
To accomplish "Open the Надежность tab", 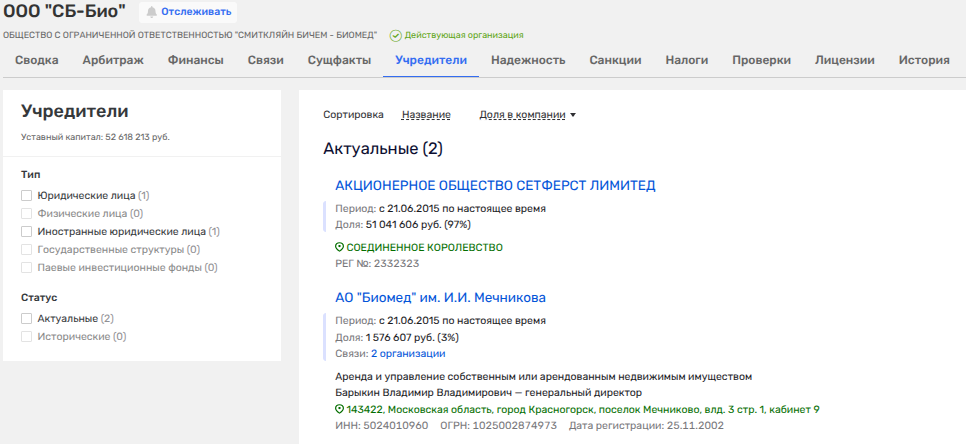I will click(x=528, y=60).
